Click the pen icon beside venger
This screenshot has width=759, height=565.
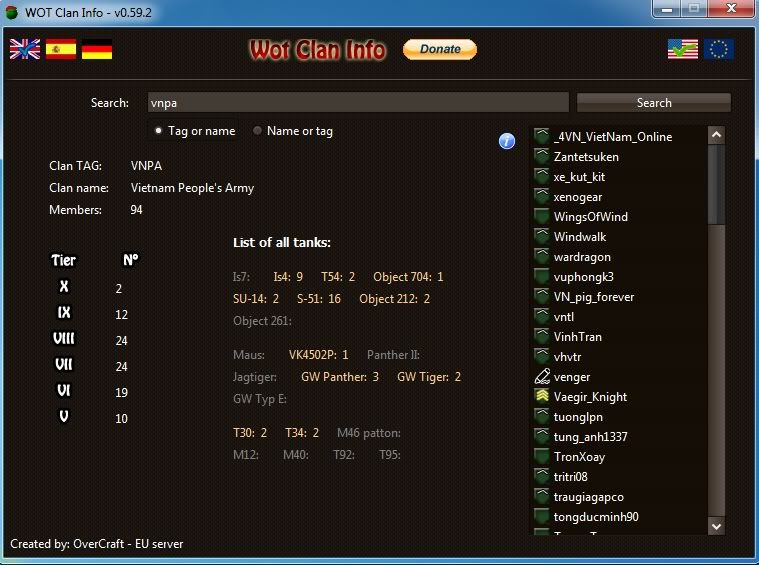(542, 376)
